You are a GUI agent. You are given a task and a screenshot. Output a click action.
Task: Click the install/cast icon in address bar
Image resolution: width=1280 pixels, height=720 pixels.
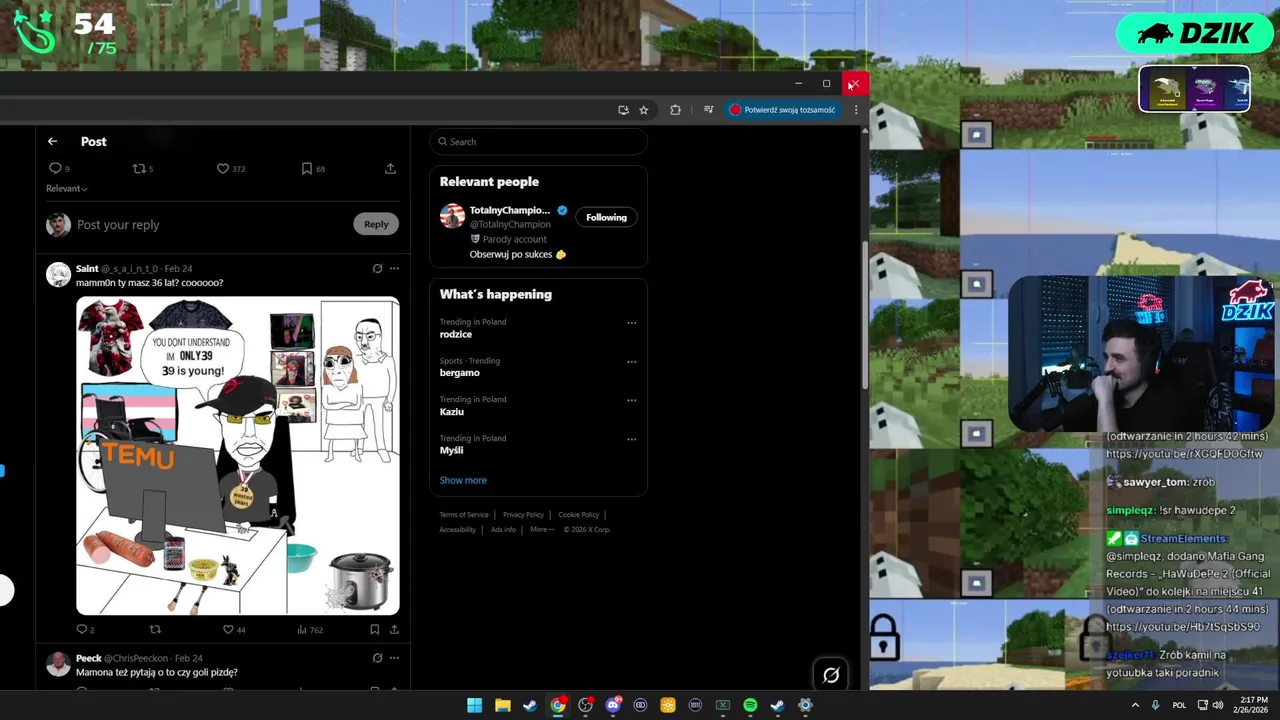623,110
